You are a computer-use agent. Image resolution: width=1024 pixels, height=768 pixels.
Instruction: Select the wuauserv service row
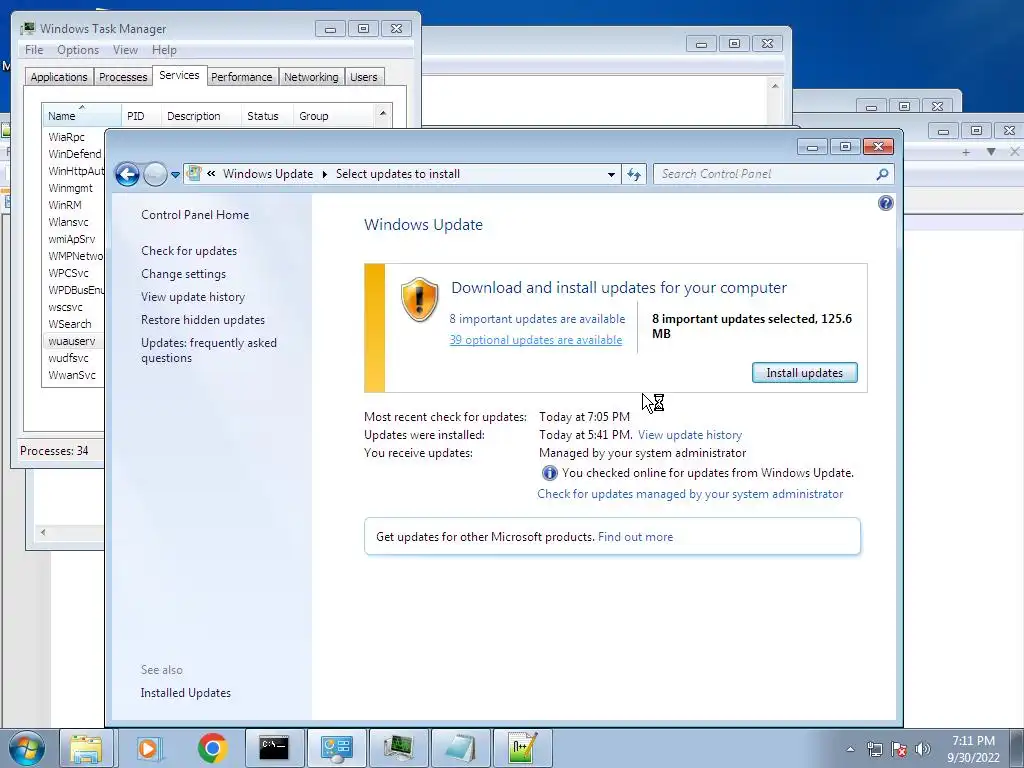click(x=73, y=341)
